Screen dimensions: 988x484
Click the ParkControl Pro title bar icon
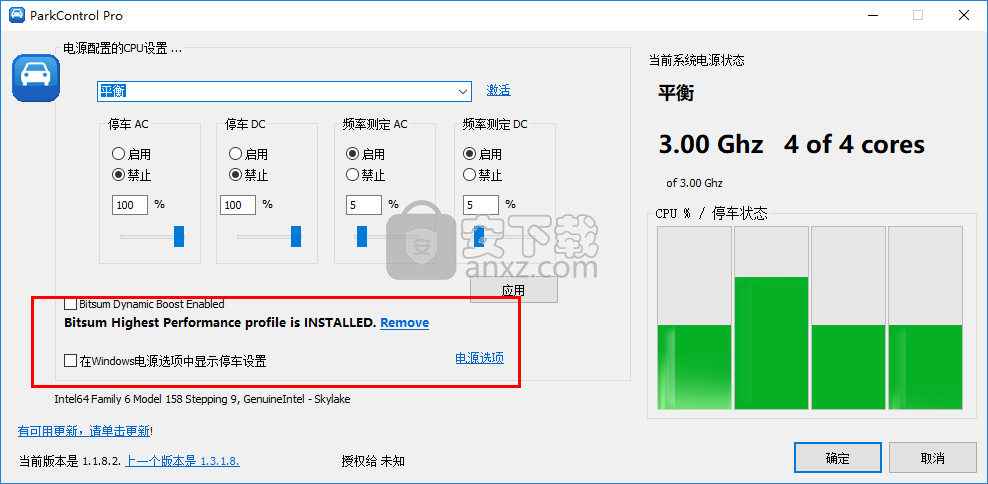tap(17, 15)
